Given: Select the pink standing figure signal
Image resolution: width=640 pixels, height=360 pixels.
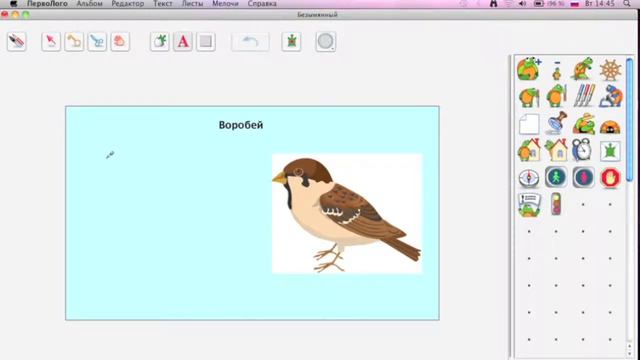Looking at the screenshot, I should pos(583,178).
